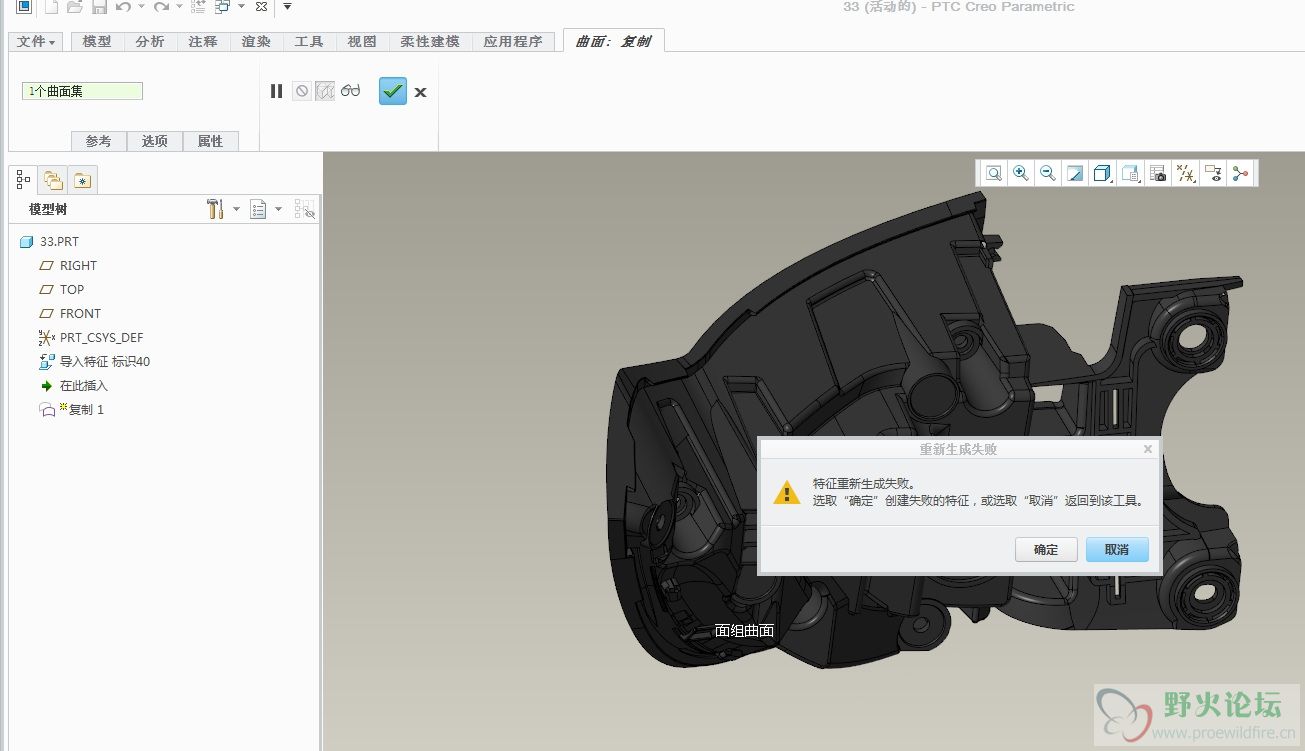This screenshot has height=751, width=1305.
Task: Select the 在此插入 marker
Action: 73,386
